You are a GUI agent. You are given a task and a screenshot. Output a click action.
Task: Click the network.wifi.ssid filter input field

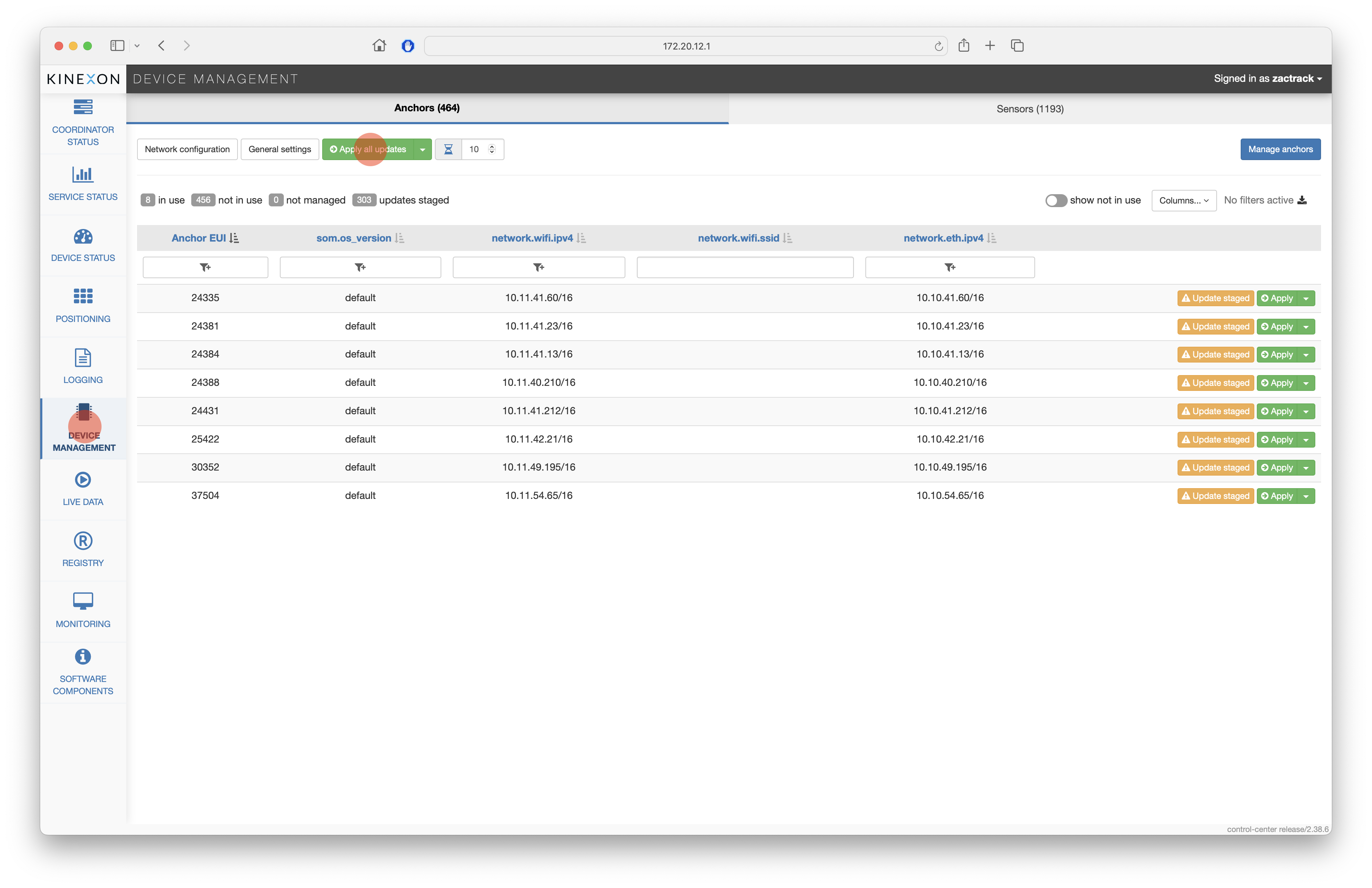click(x=744, y=267)
